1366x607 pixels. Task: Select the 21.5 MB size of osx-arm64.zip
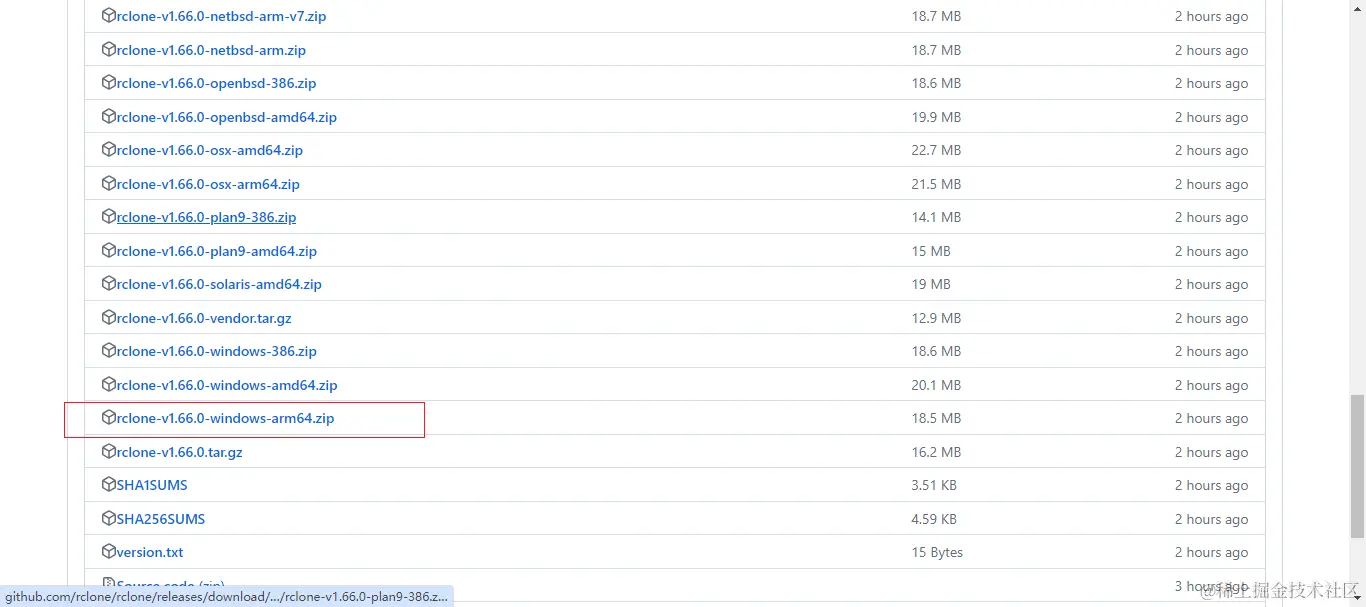936,184
